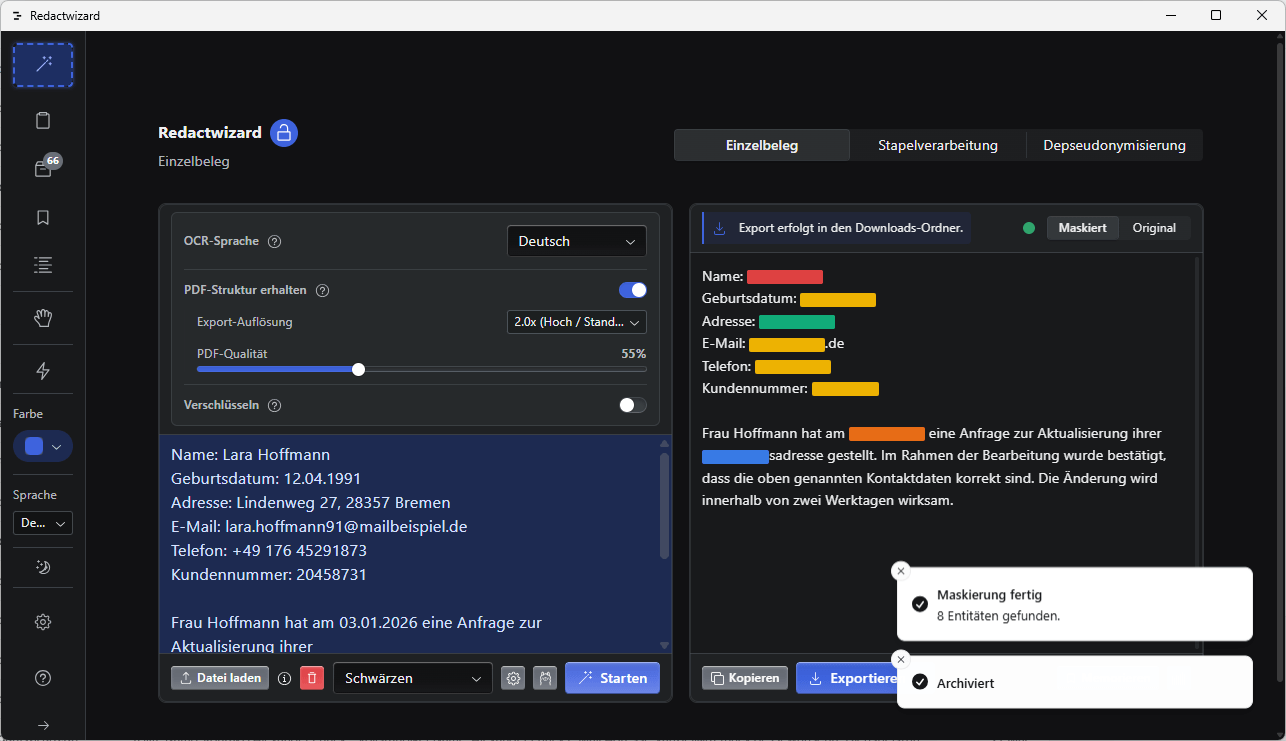Screen dimensions: 1286x741
Task: Toggle PDF-Struktur erhalten switch off
Action: 633,290
